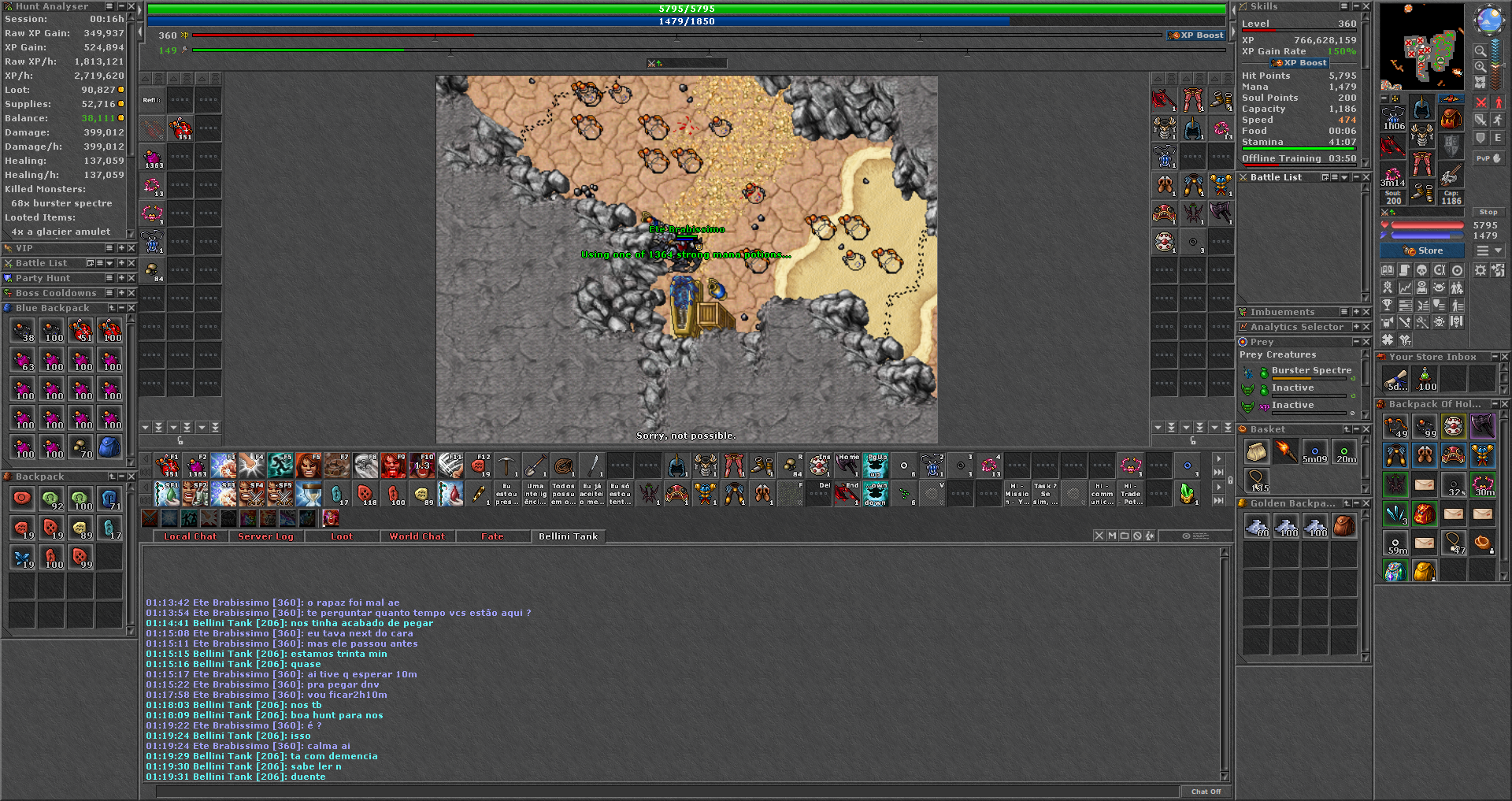Open the Options gear icon
Screen dimensions: 1512x801
1480,270
